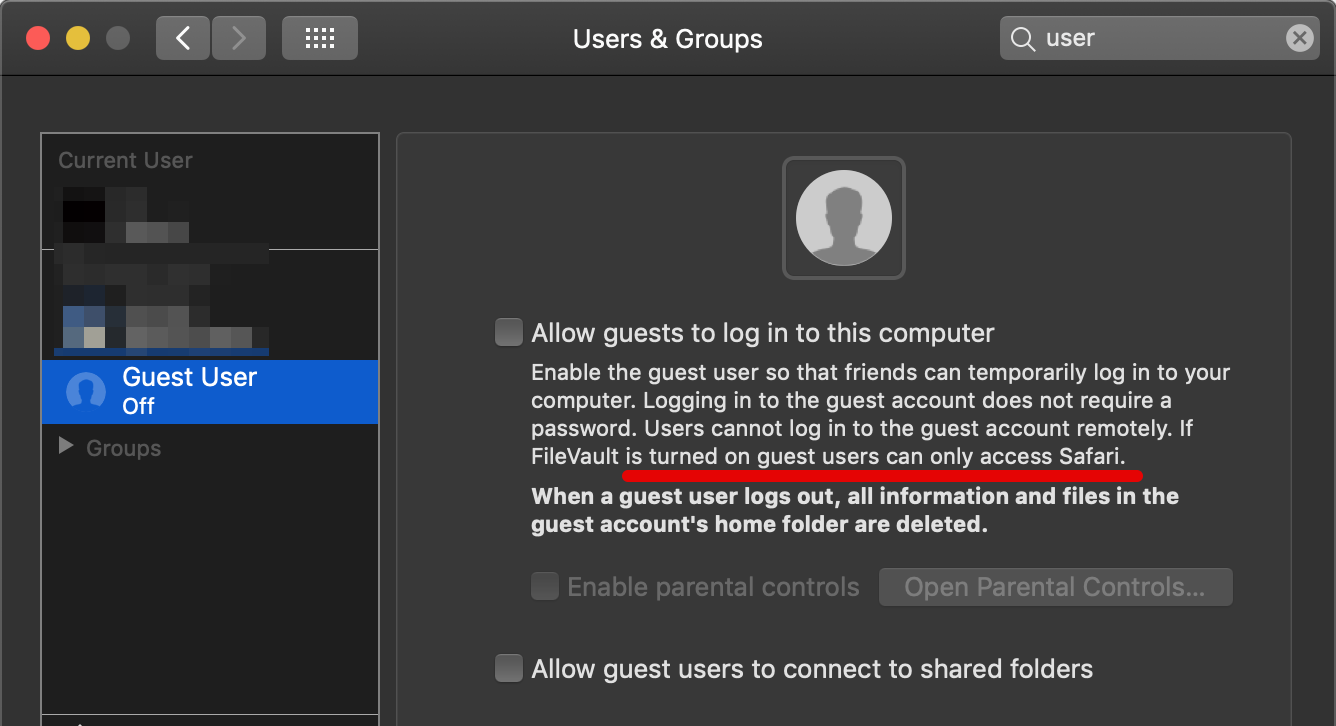
Task: Show all preferences via grid icon
Action: click(x=319, y=39)
